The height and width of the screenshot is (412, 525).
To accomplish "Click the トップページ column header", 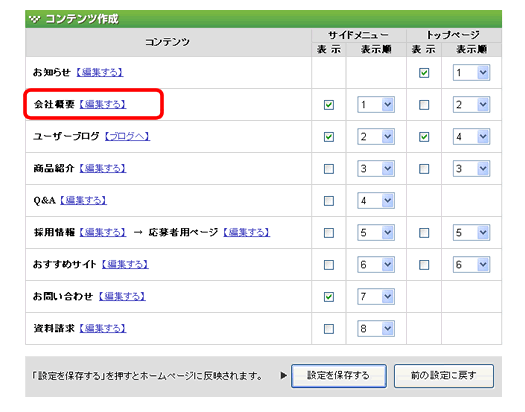I will pos(453,35).
